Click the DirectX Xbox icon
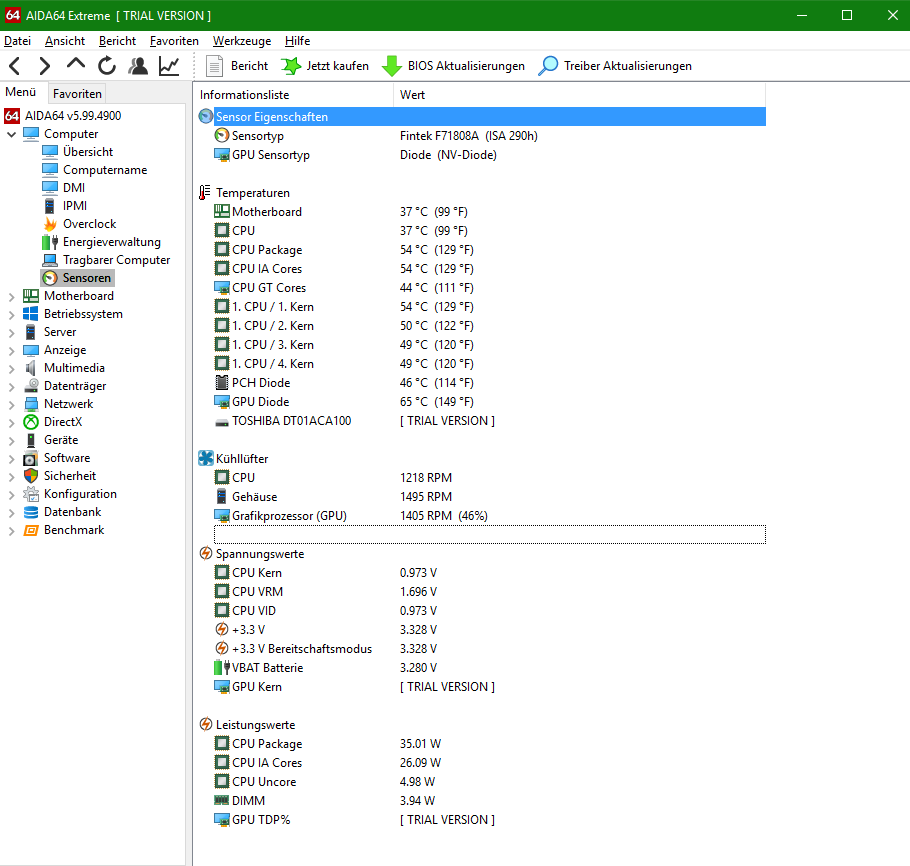 pyautogui.click(x=31, y=422)
